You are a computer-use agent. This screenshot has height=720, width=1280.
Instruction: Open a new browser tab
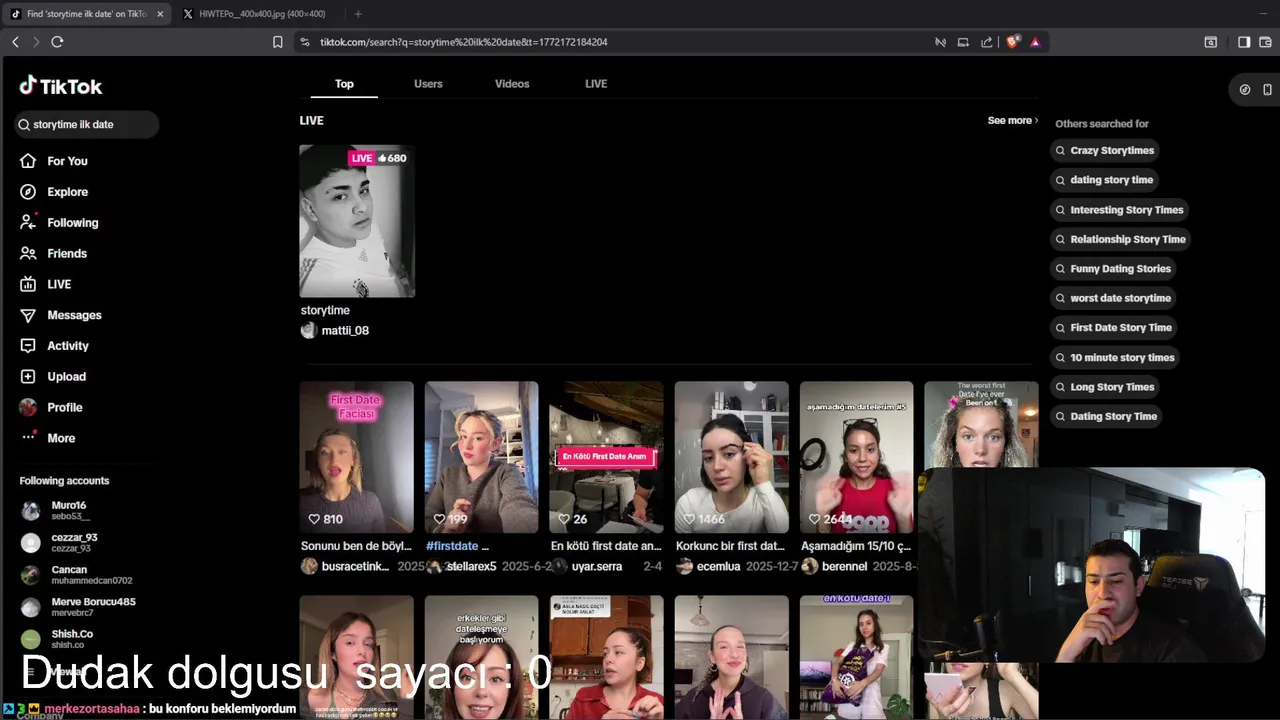point(358,14)
